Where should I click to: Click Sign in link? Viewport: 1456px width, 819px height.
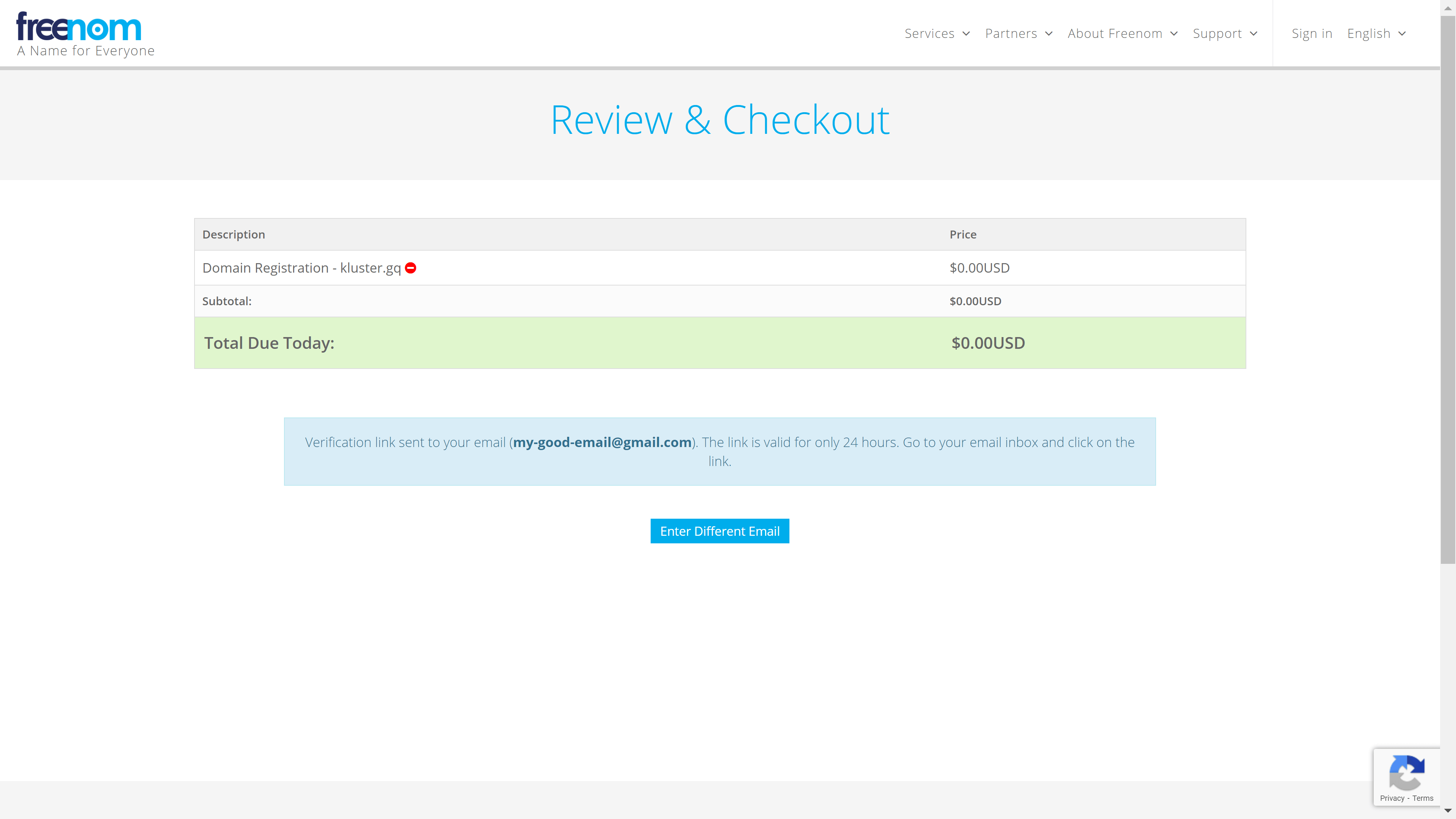(x=1312, y=33)
